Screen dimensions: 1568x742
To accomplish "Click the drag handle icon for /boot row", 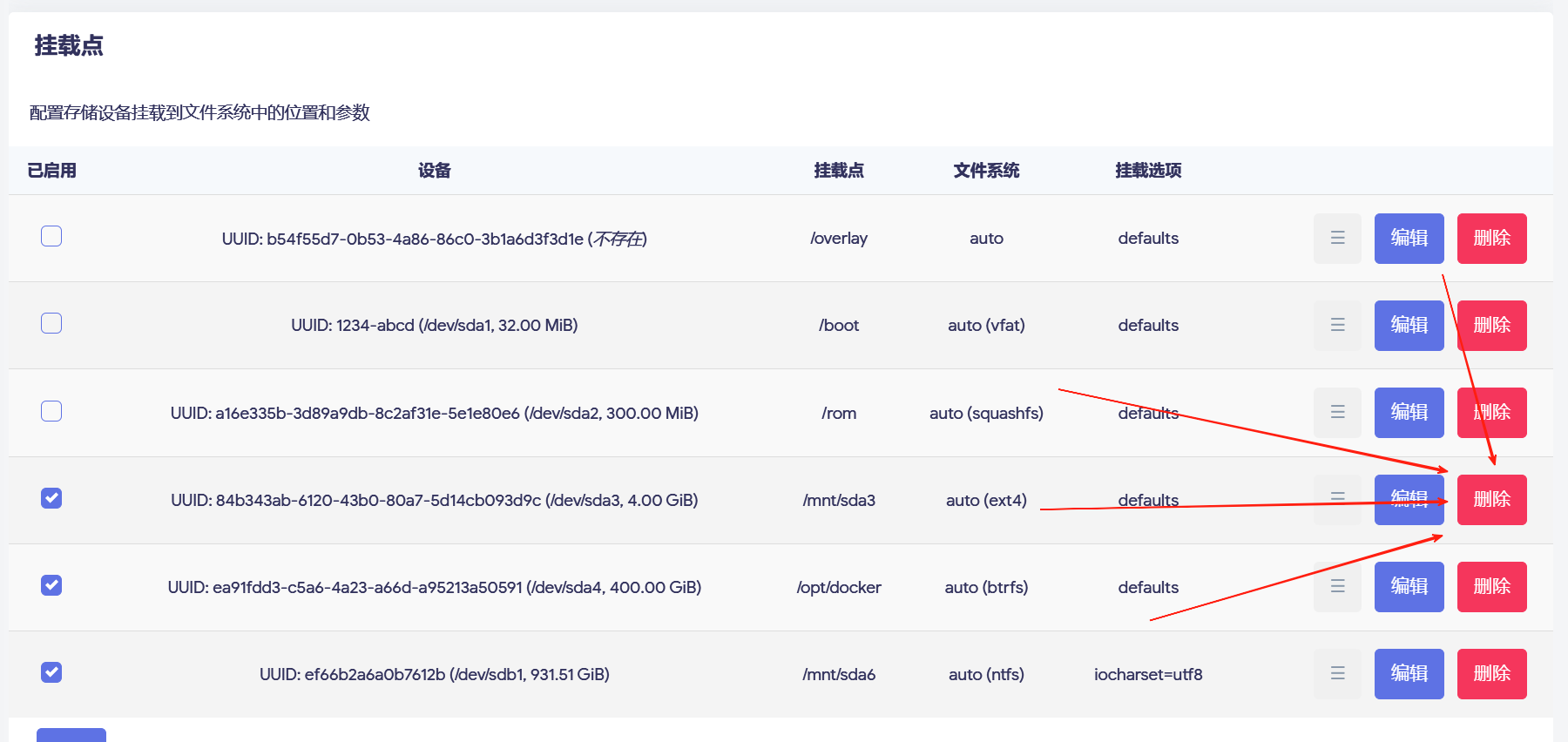I will pyautogui.click(x=1337, y=325).
